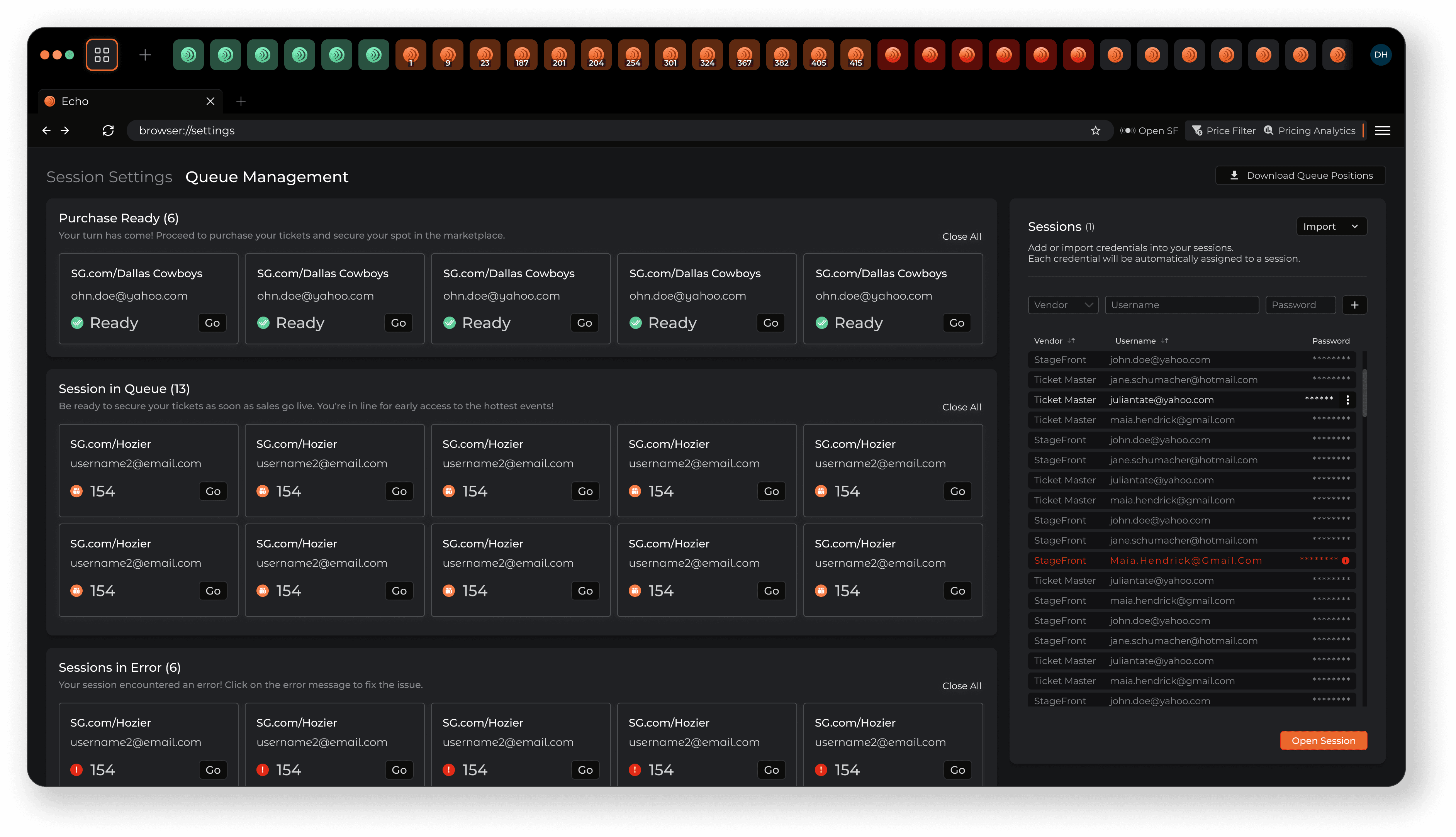Click Download Queue Positions button
1456x837 pixels.
(1300, 175)
